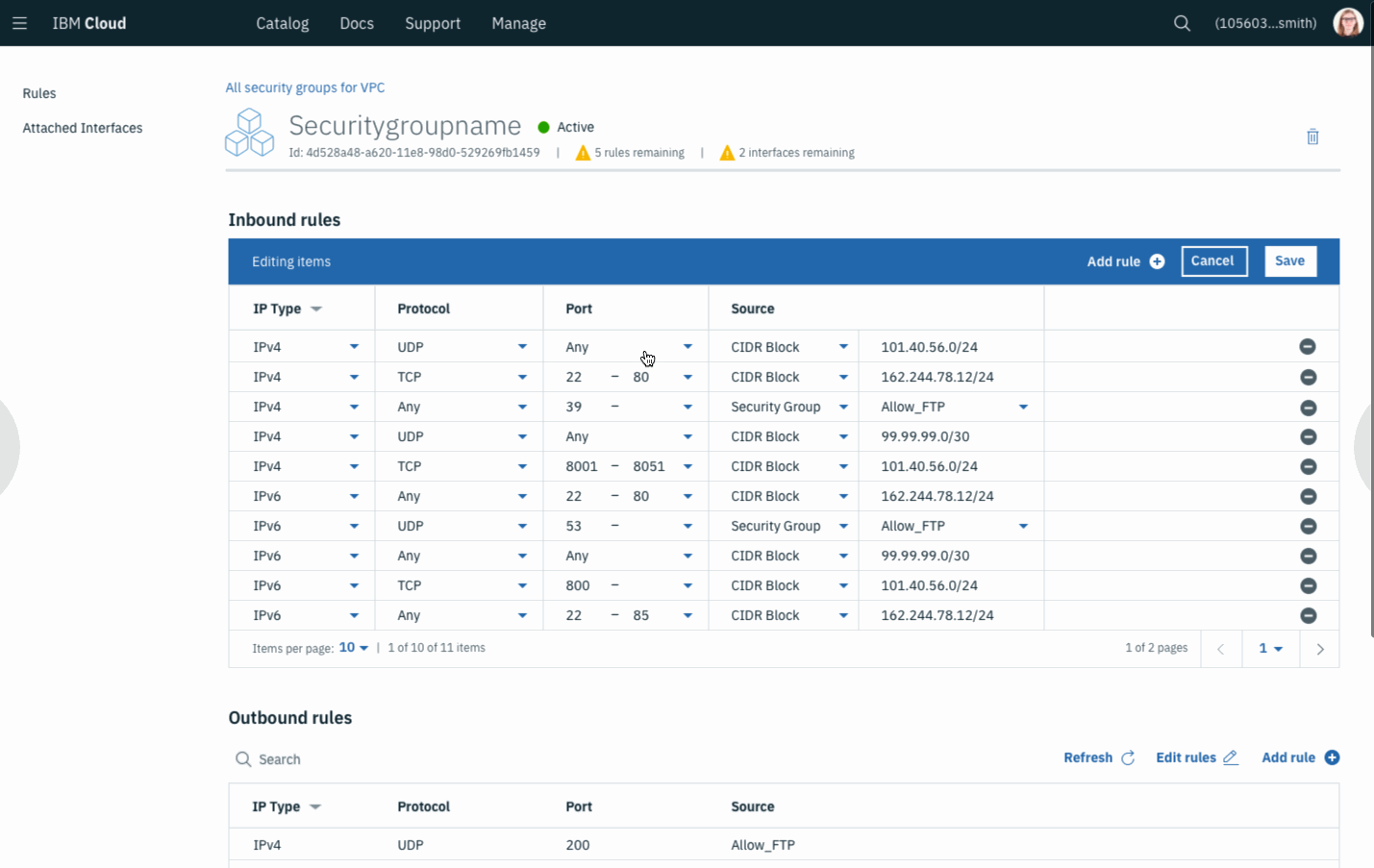
Task: Open the Allow_FTP security group dropdown for port 39
Action: (1023, 407)
